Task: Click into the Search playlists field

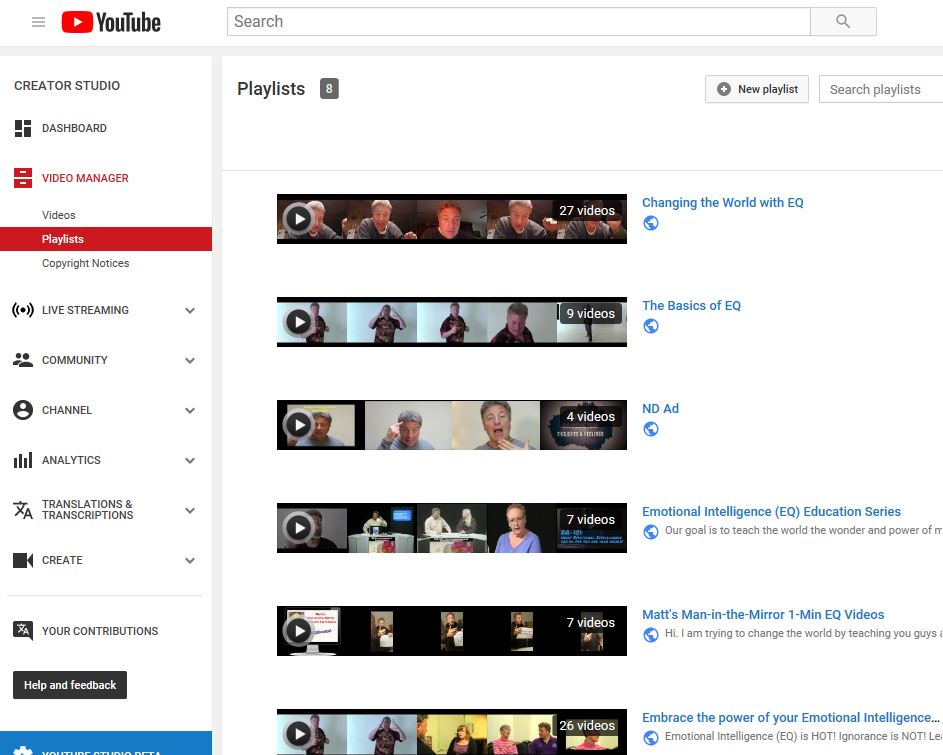Action: [x=882, y=89]
